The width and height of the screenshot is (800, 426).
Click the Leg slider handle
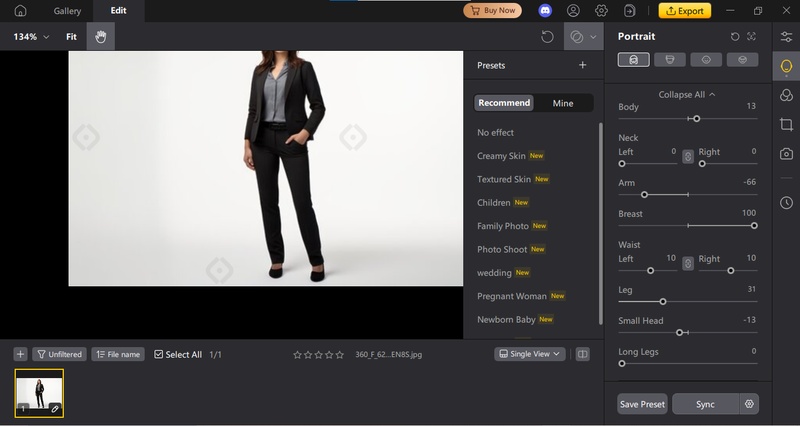point(663,301)
